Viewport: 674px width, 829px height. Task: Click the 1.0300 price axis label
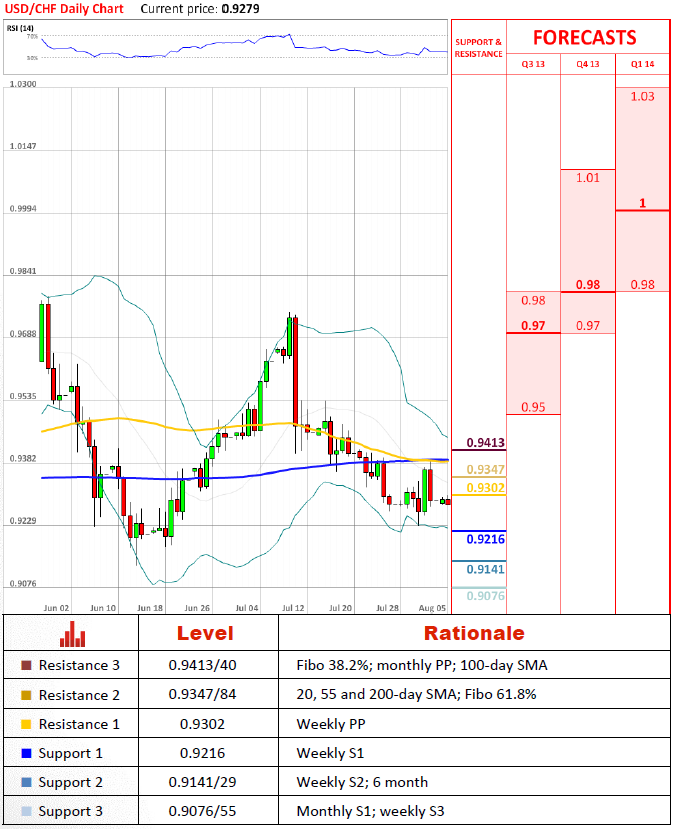tap(23, 84)
